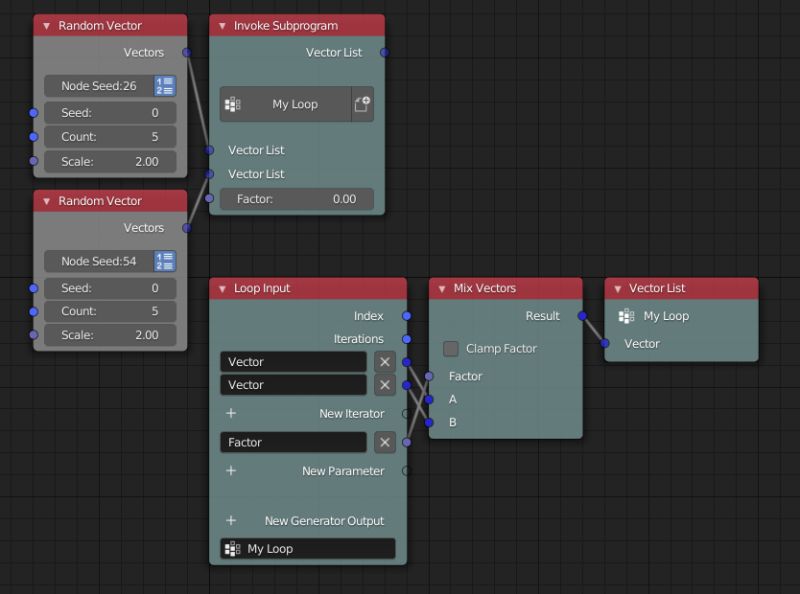
Task: Remove the second Vector iterator with its X icon
Action: [x=384, y=385]
